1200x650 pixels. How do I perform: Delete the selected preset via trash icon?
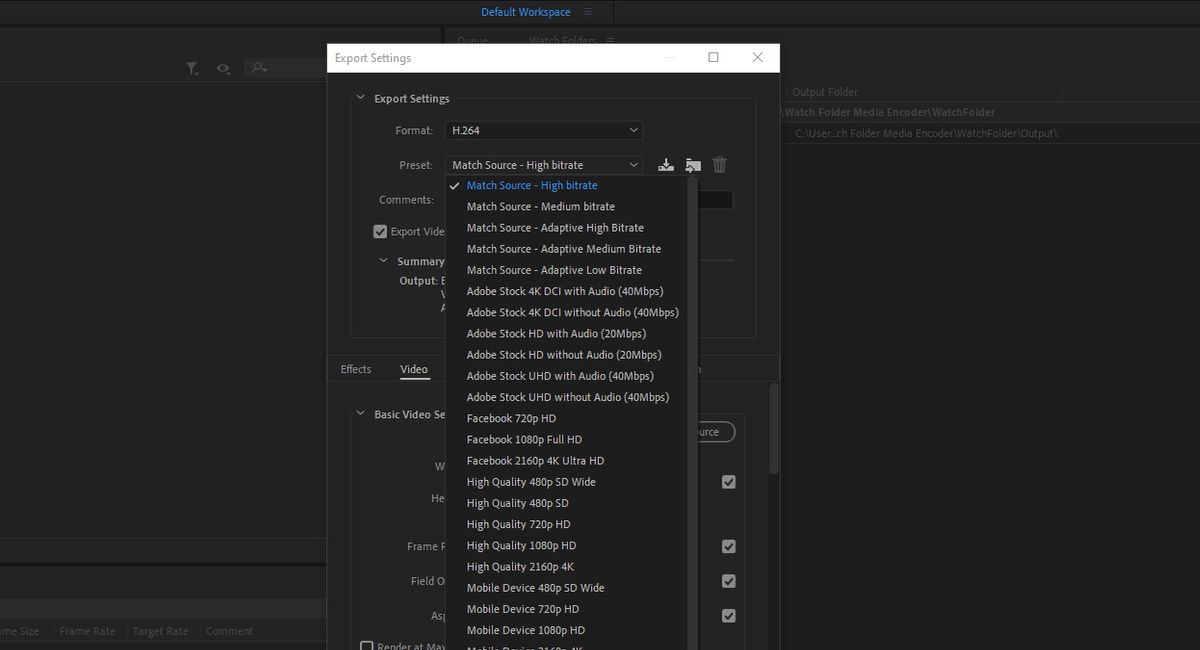coord(719,164)
